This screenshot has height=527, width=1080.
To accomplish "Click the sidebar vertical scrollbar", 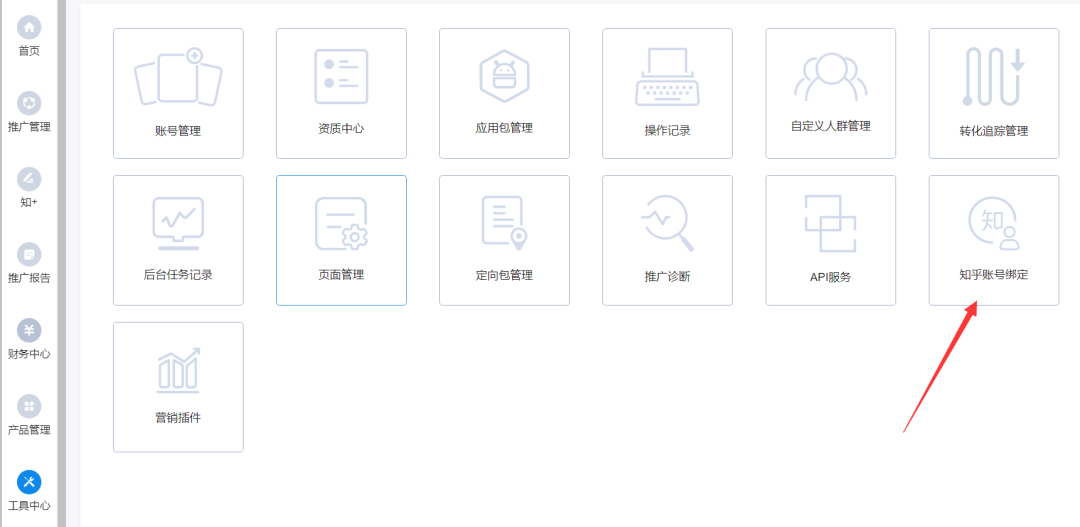I will pyautogui.click(x=61, y=263).
